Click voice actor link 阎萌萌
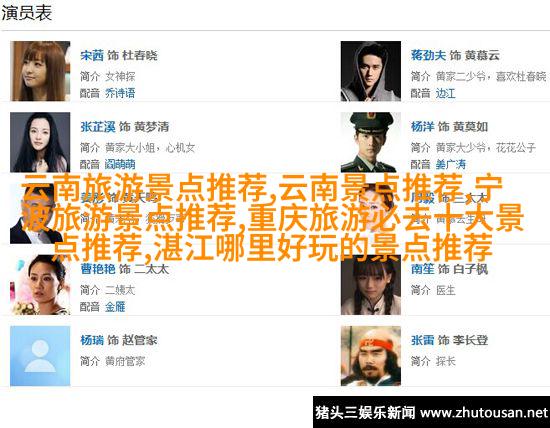 pos(120,164)
